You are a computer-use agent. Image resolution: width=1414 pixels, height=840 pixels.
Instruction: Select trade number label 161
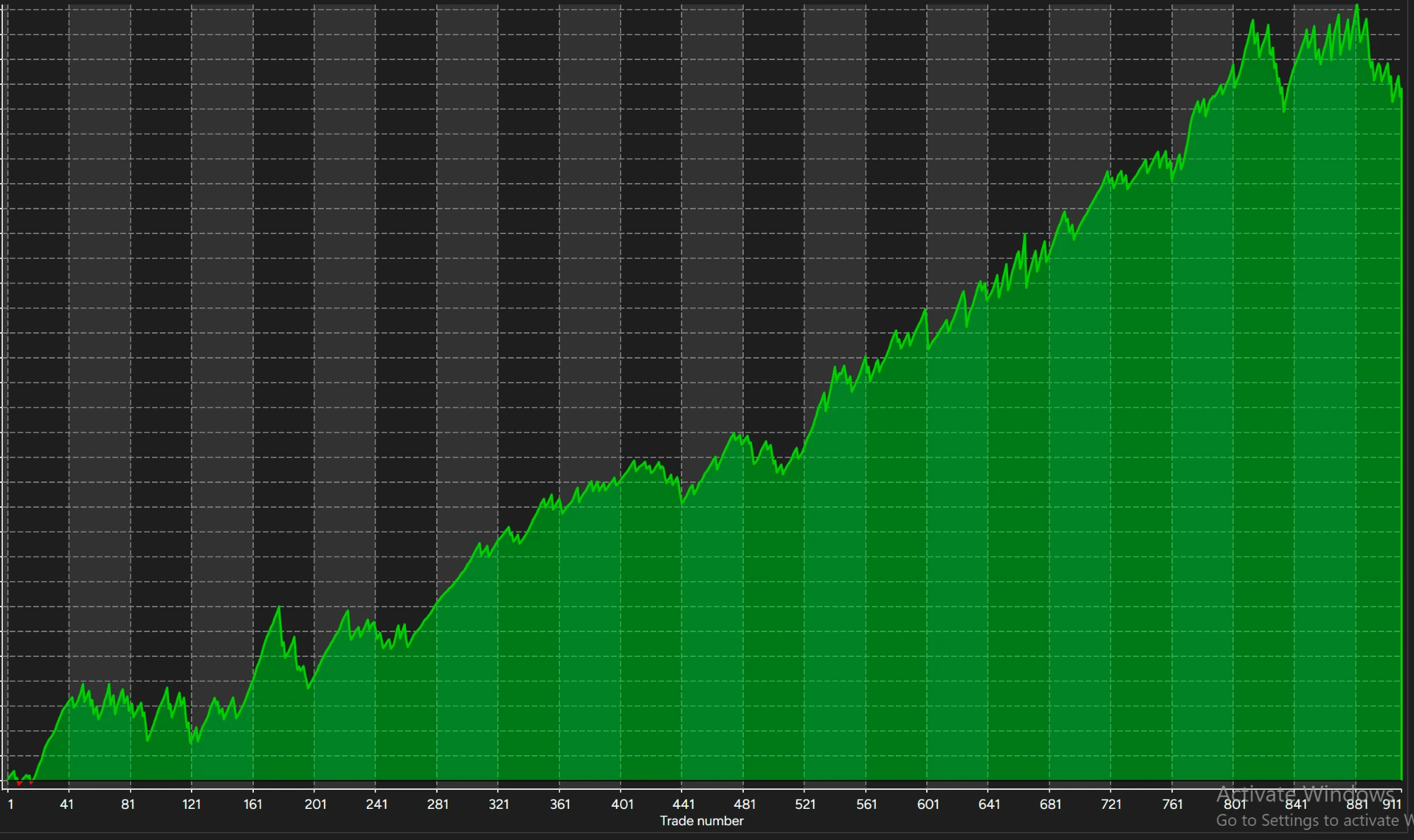252,804
